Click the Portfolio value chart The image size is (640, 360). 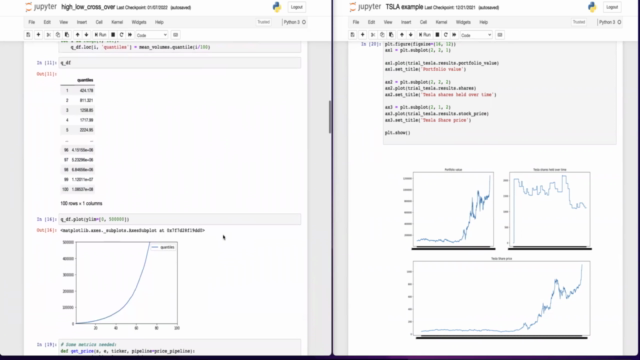[x=453, y=209]
